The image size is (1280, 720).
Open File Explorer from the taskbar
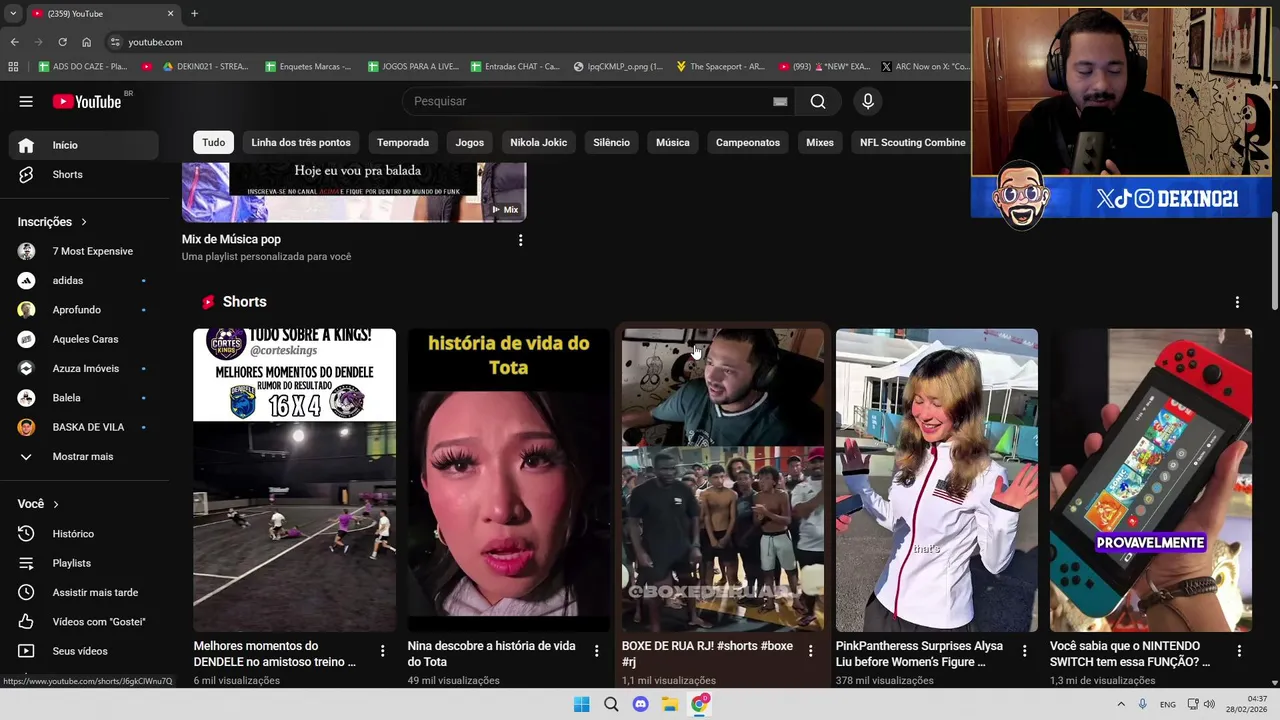point(670,704)
